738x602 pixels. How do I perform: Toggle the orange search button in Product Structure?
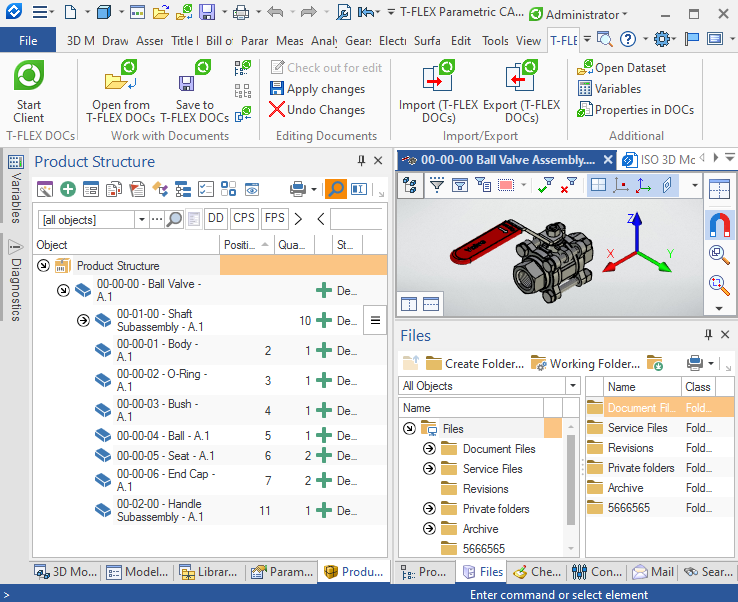336,189
